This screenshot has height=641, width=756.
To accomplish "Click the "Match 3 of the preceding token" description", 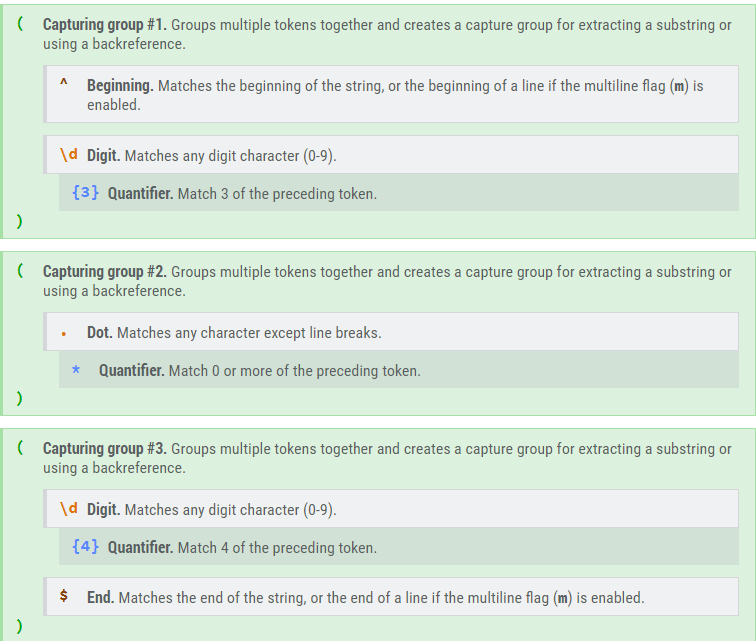I will coord(277,194).
